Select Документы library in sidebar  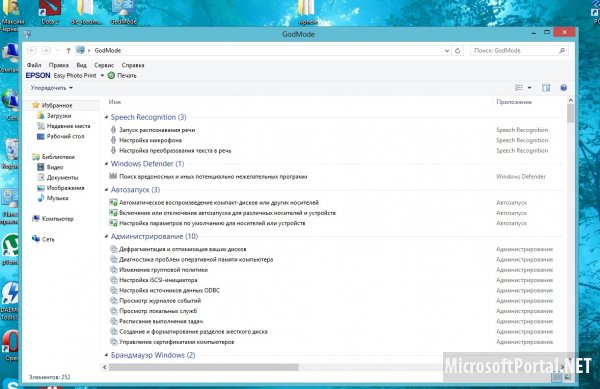pyautogui.click(x=62, y=177)
